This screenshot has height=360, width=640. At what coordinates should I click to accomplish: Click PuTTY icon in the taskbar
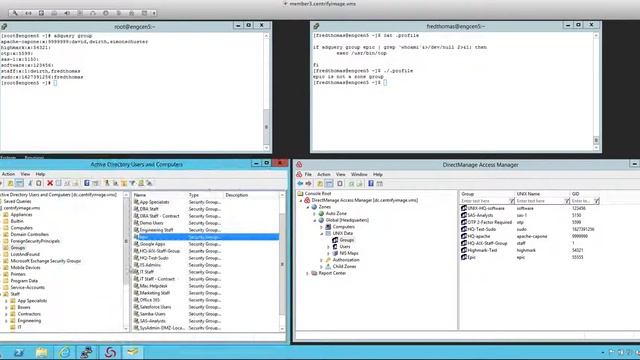click(x=86, y=352)
